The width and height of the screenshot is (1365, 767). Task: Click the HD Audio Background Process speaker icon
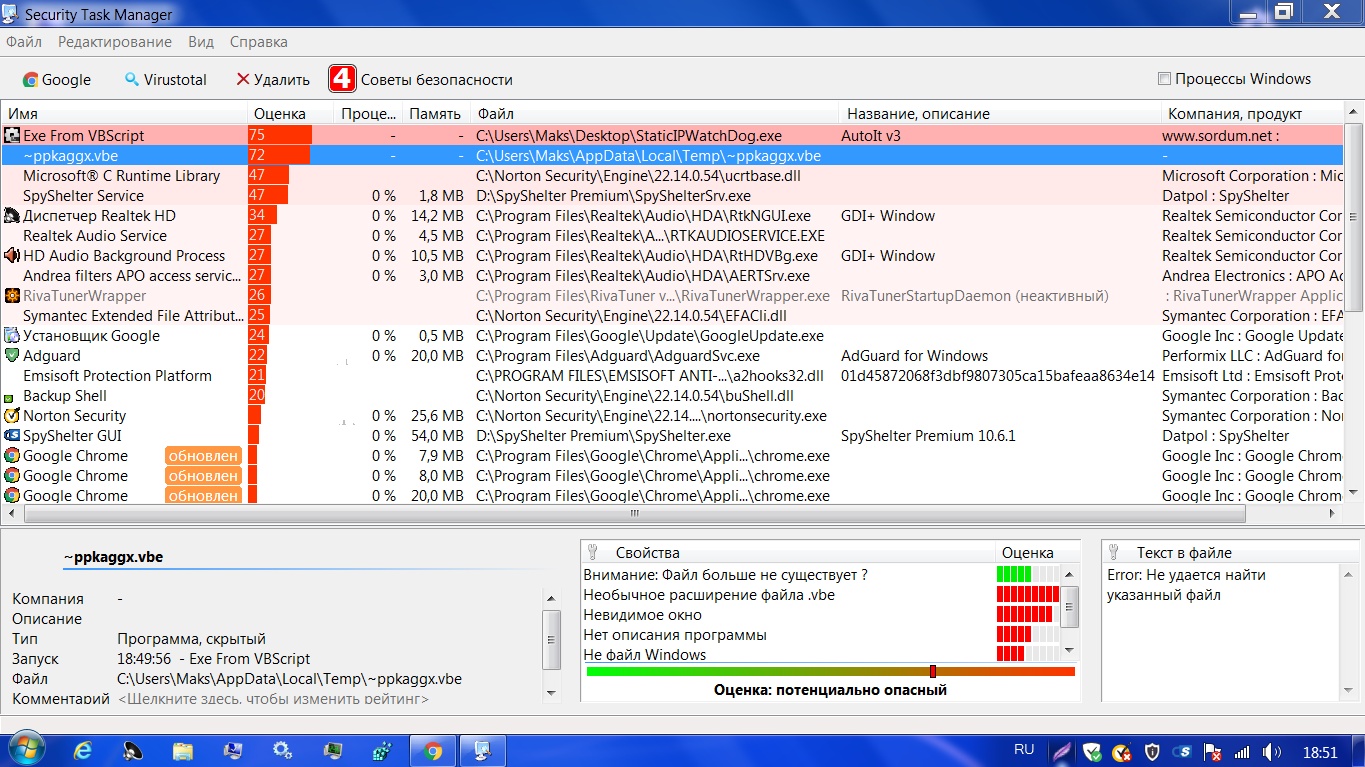pyautogui.click(x=12, y=255)
